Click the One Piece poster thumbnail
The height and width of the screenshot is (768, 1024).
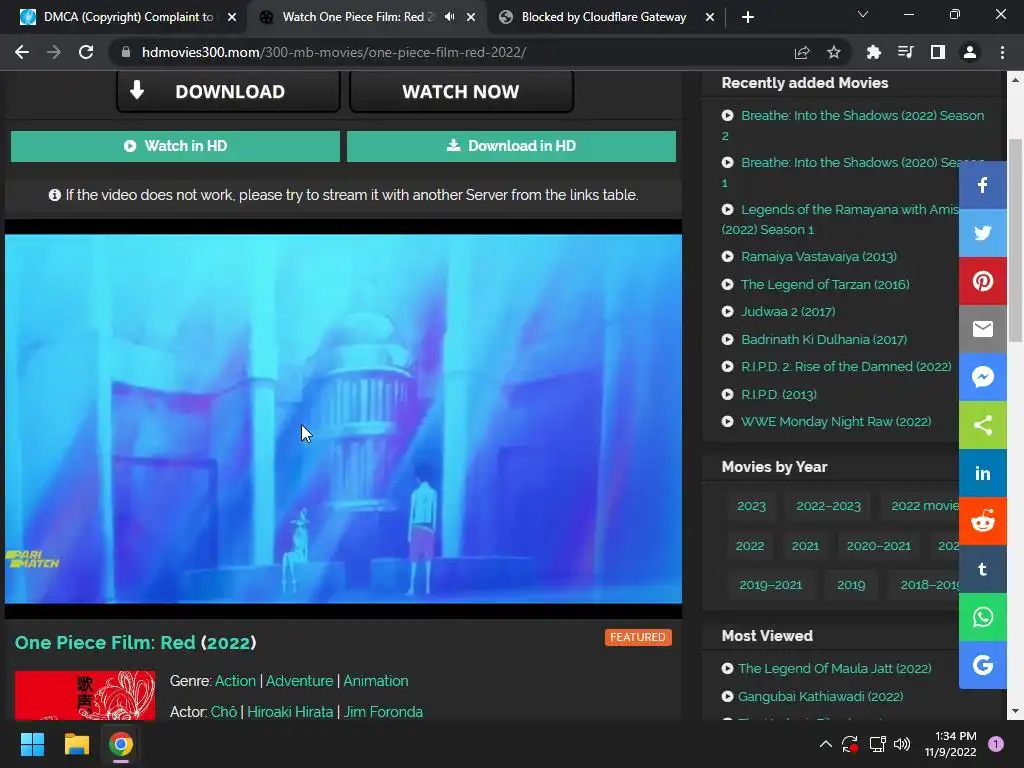point(85,696)
